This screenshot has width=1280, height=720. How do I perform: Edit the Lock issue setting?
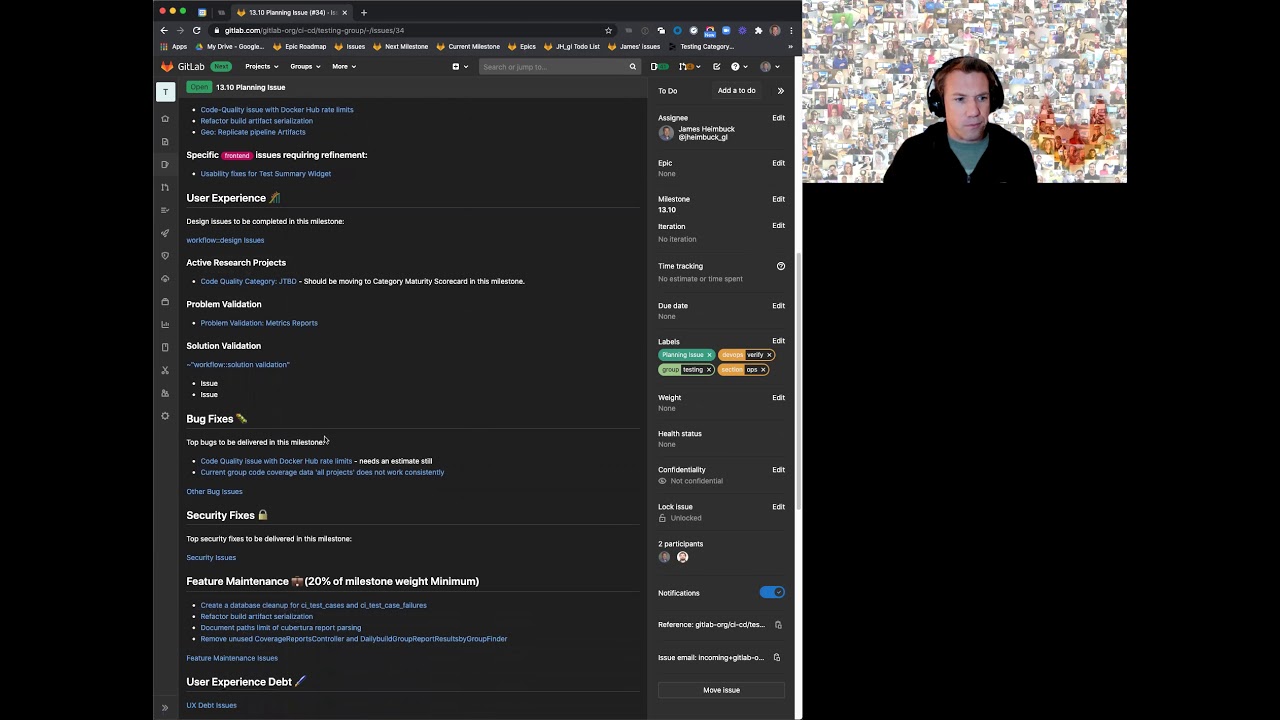(778, 507)
